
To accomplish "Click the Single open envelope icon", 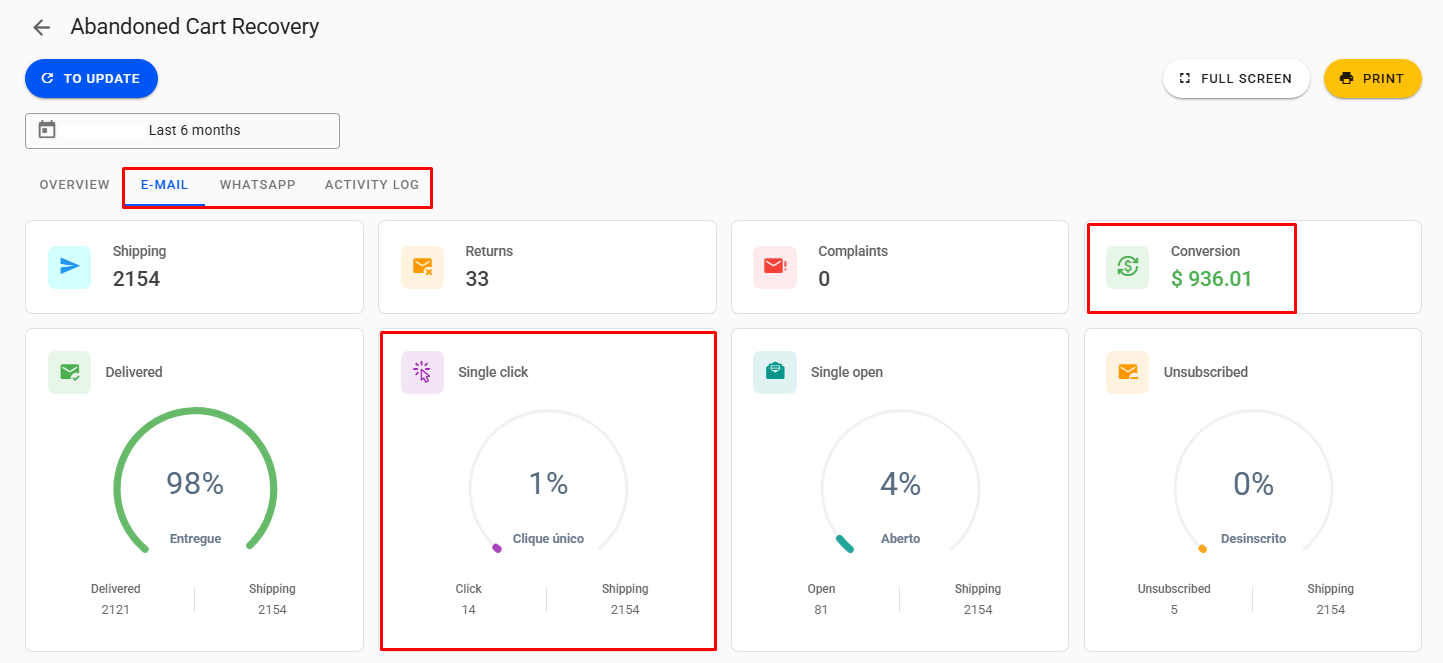I will coord(775,372).
